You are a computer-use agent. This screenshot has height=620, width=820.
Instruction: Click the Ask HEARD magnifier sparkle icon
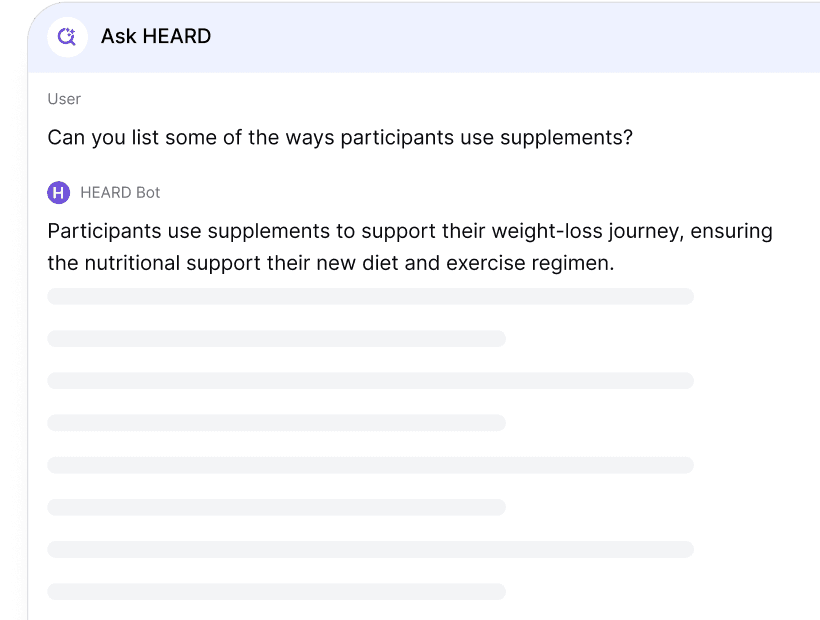pos(67,37)
